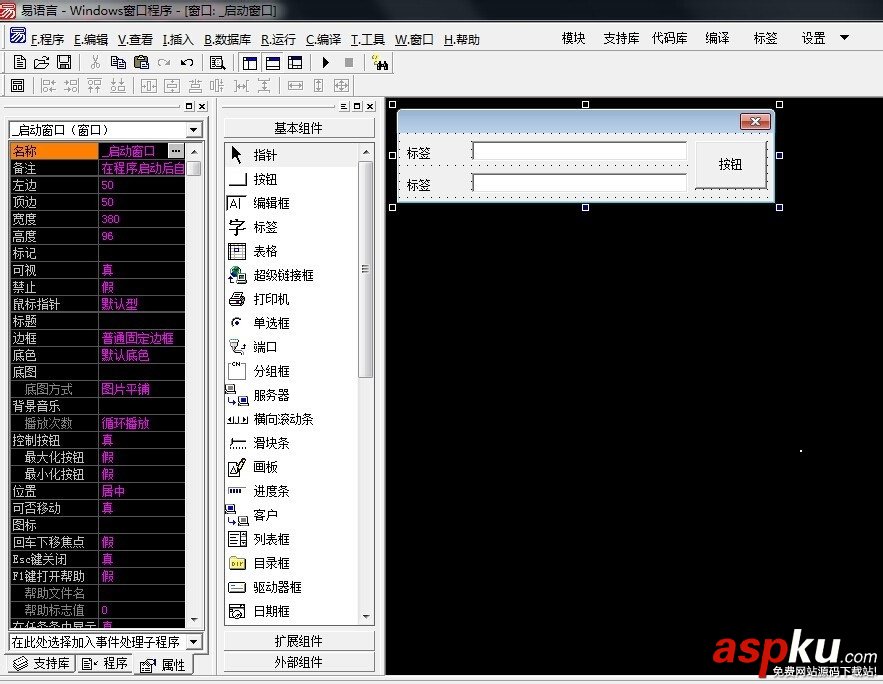Click the Open file folder icon
The width and height of the screenshot is (883, 684).
(42, 62)
